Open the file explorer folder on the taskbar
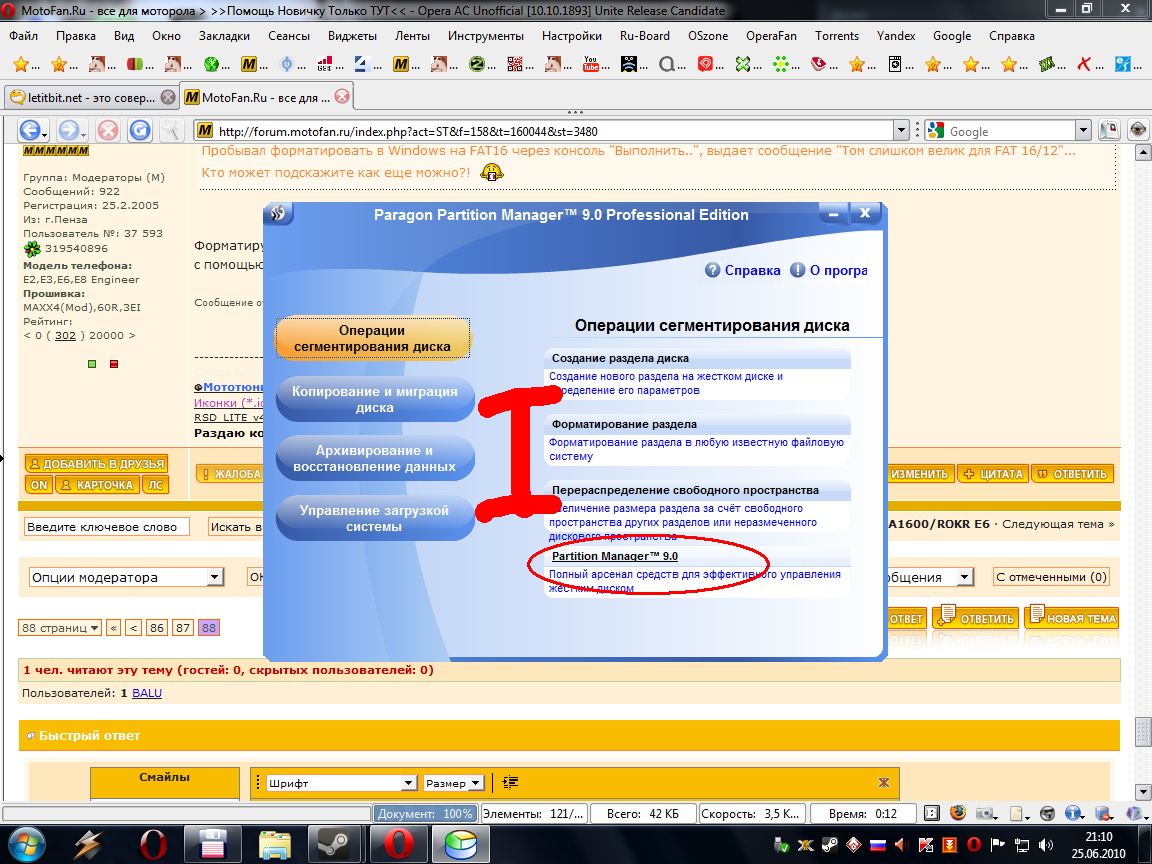The image size is (1152, 864). point(275,844)
